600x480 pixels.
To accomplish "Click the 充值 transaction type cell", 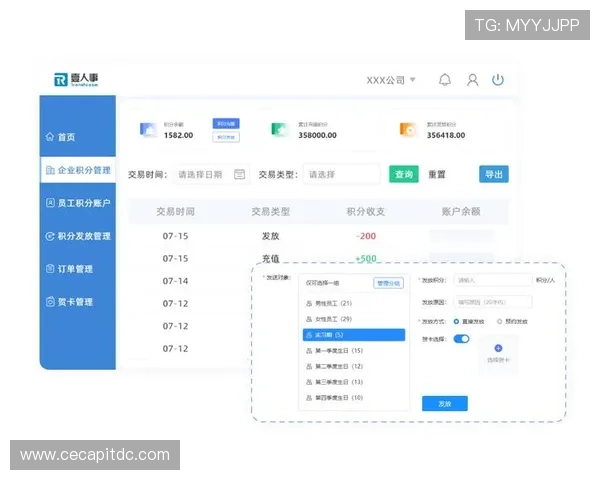I will coord(271,259).
